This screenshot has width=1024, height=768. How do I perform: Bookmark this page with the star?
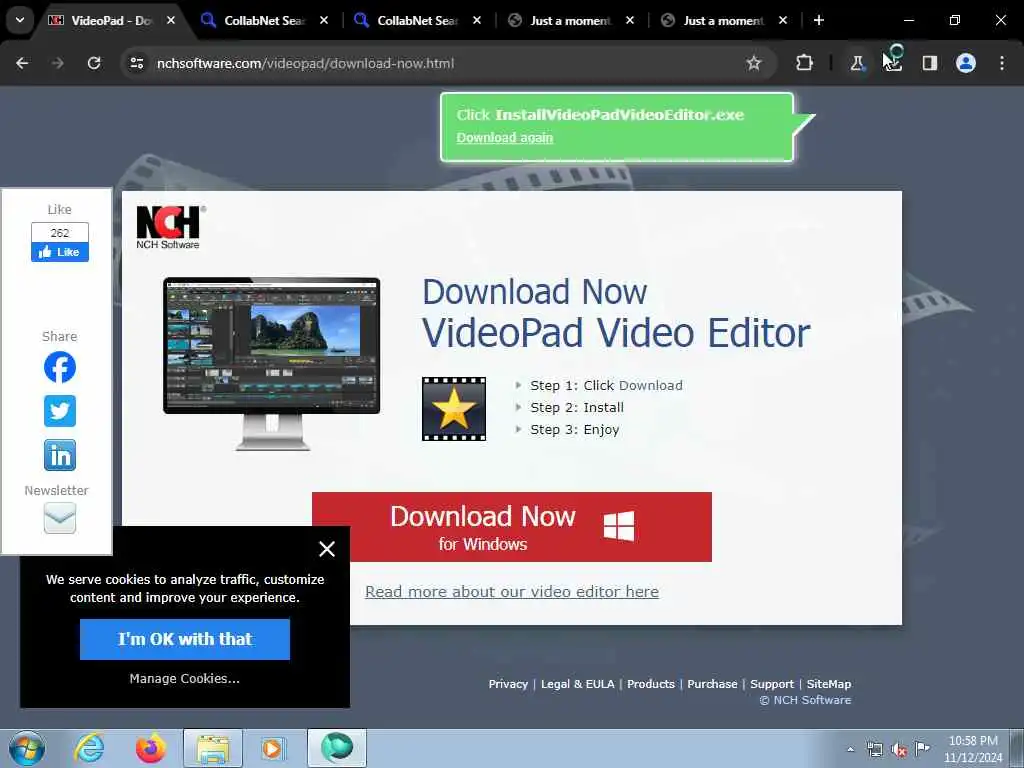(754, 63)
